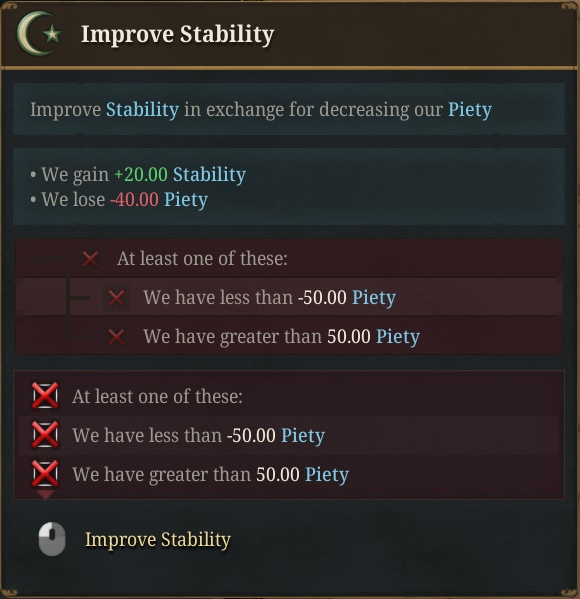Click the Piety link in the description text
Viewport: 580px width, 599px height.
coord(470,110)
